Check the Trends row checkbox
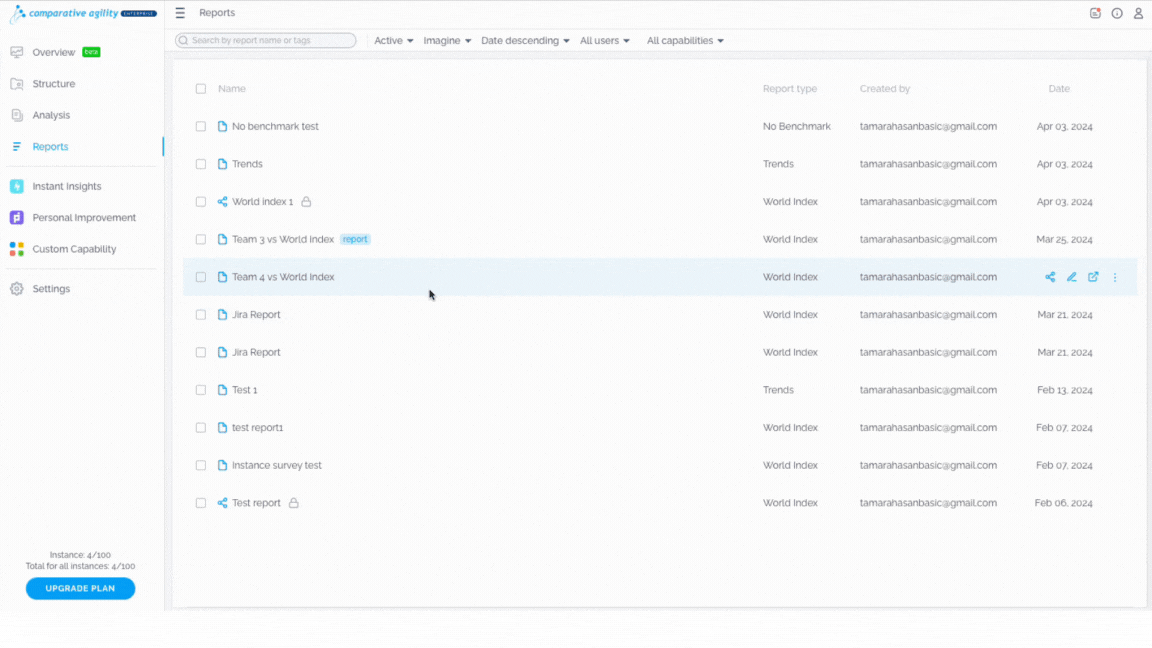This screenshot has height=648, width=1152. click(x=201, y=164)
